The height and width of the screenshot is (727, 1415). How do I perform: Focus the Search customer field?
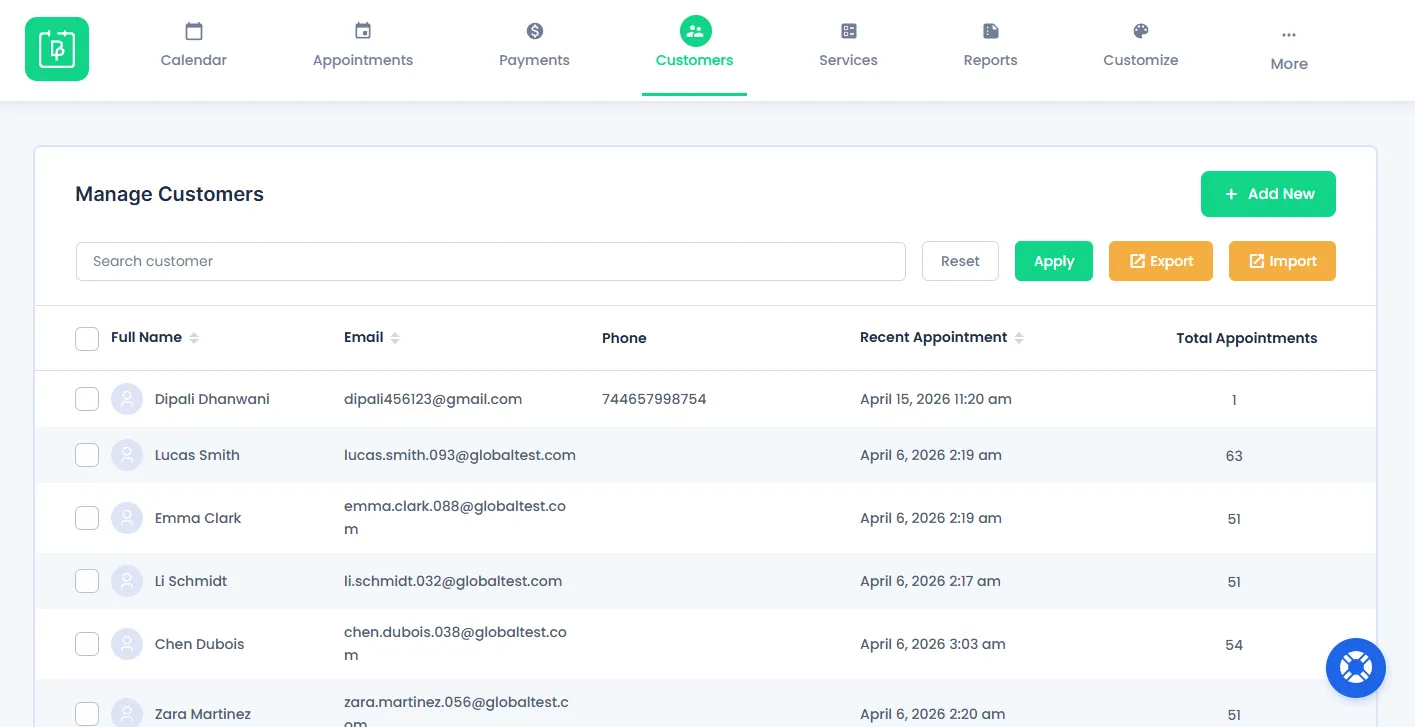(491, 261)
